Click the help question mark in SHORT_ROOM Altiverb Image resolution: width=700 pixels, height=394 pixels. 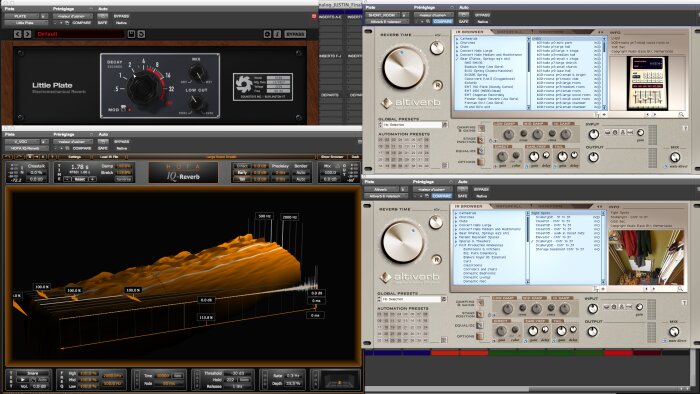685,129
